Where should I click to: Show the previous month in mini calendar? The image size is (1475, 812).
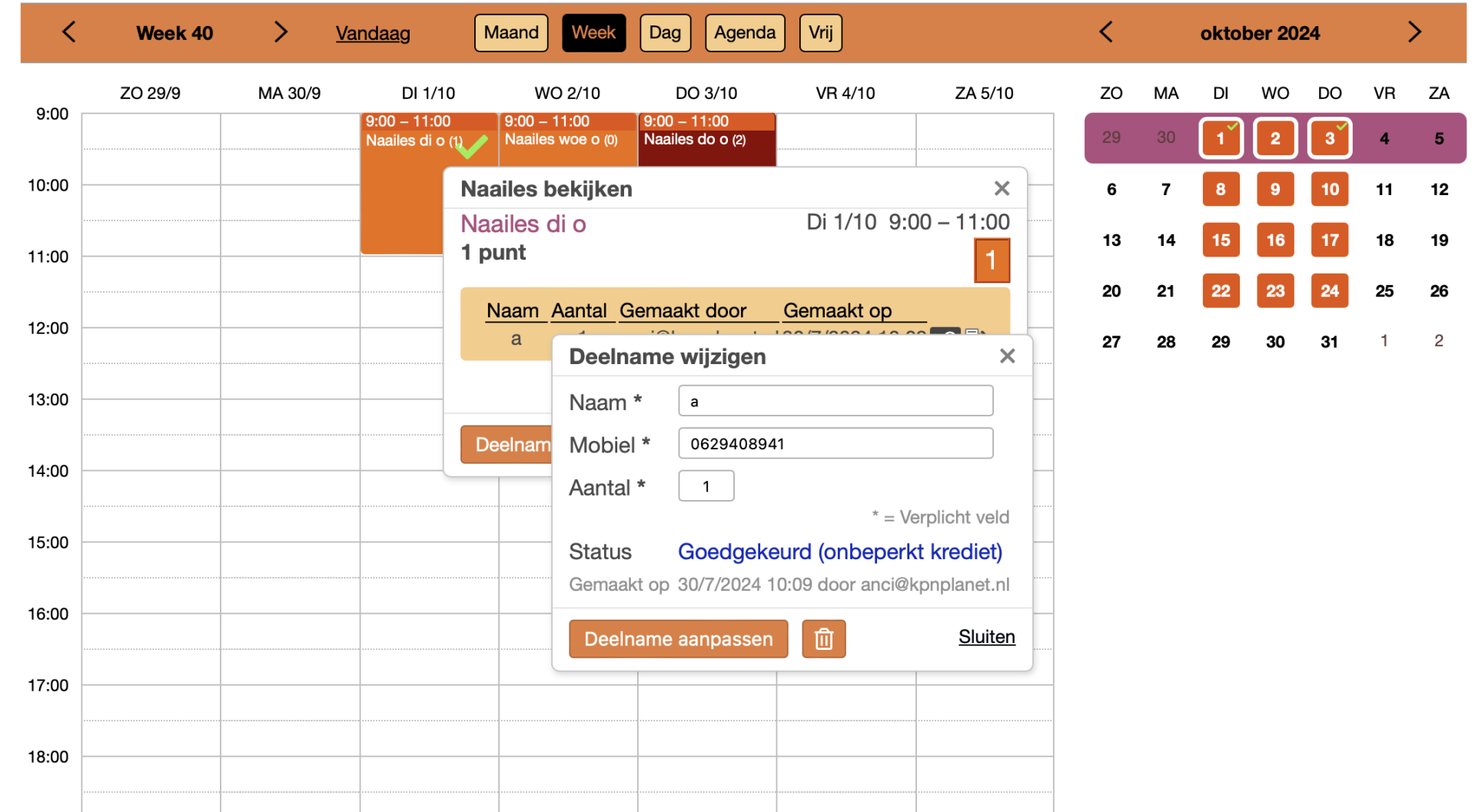pyautogui.click(x=1106, y=32)
